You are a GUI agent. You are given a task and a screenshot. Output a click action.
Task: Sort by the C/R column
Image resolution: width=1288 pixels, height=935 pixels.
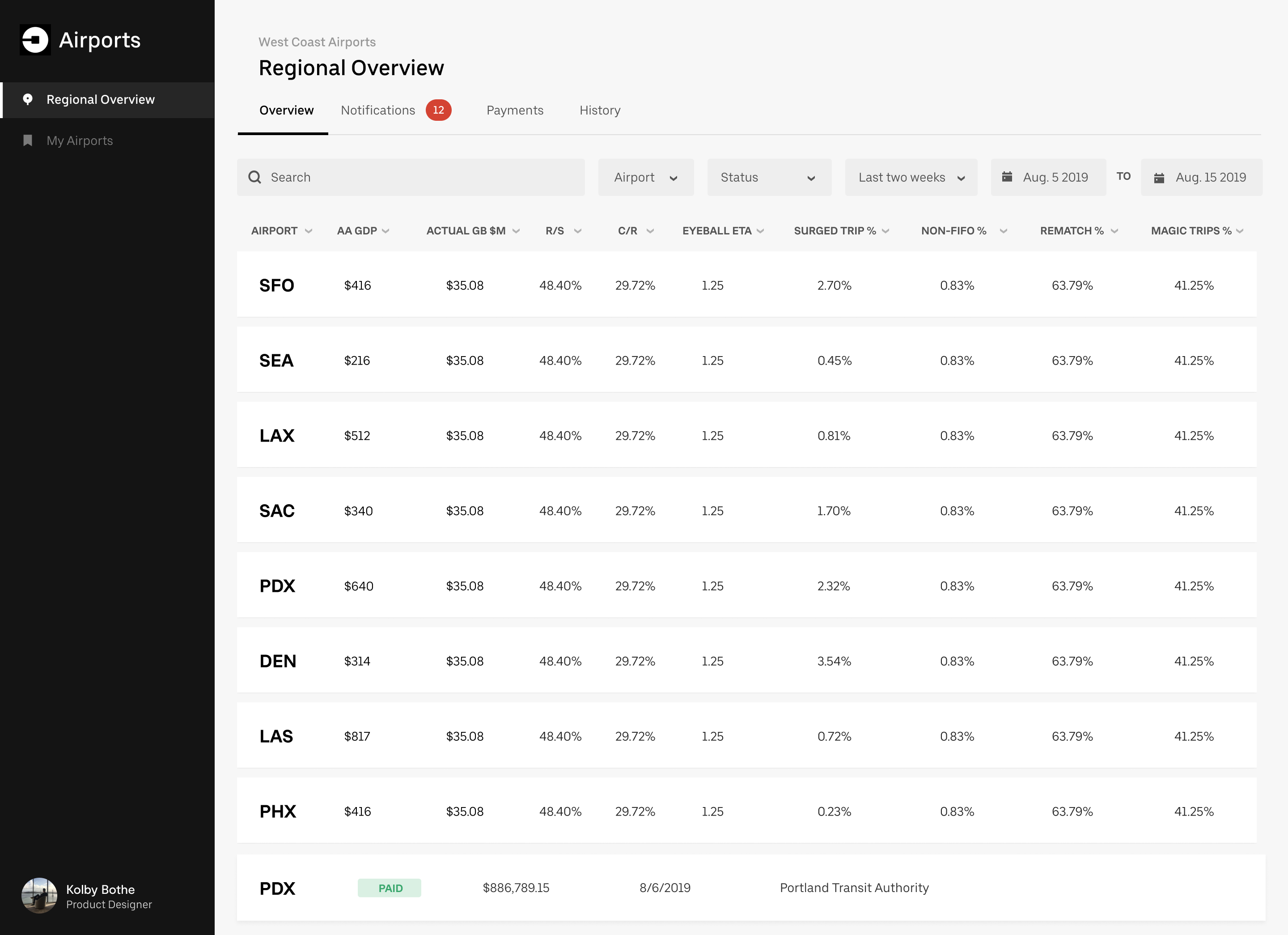636,231
